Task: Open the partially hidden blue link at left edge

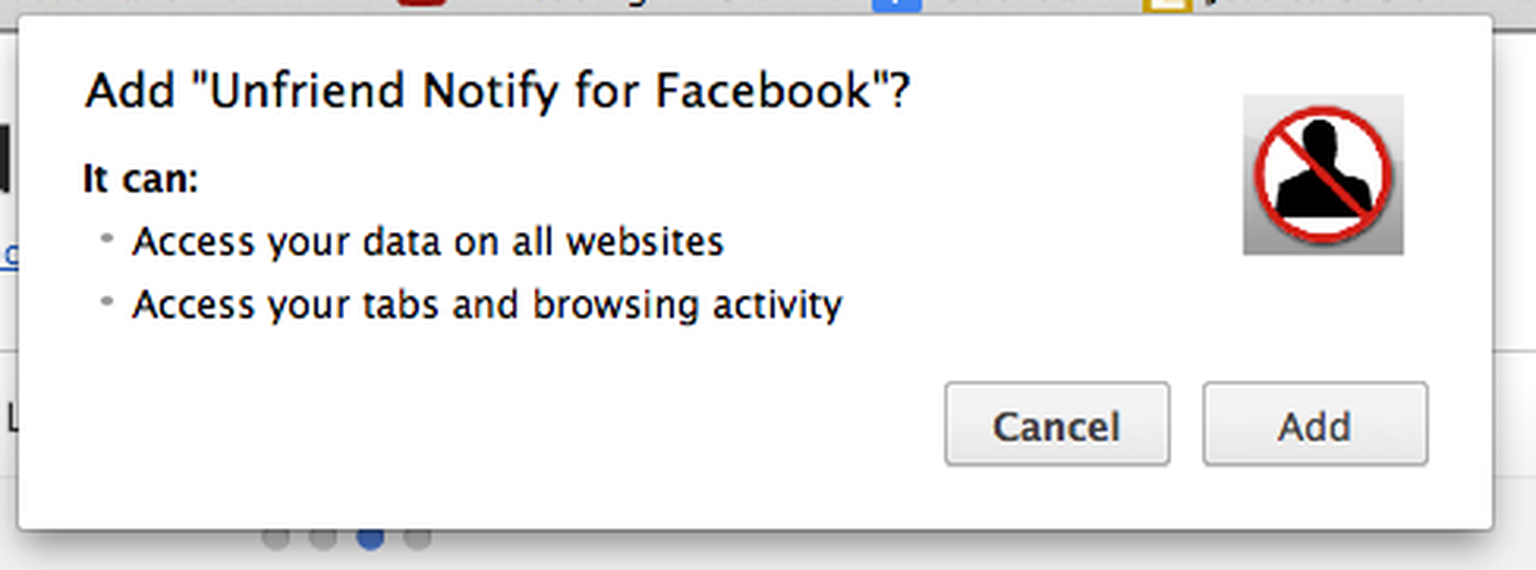Action: click(x=9, y=255)
